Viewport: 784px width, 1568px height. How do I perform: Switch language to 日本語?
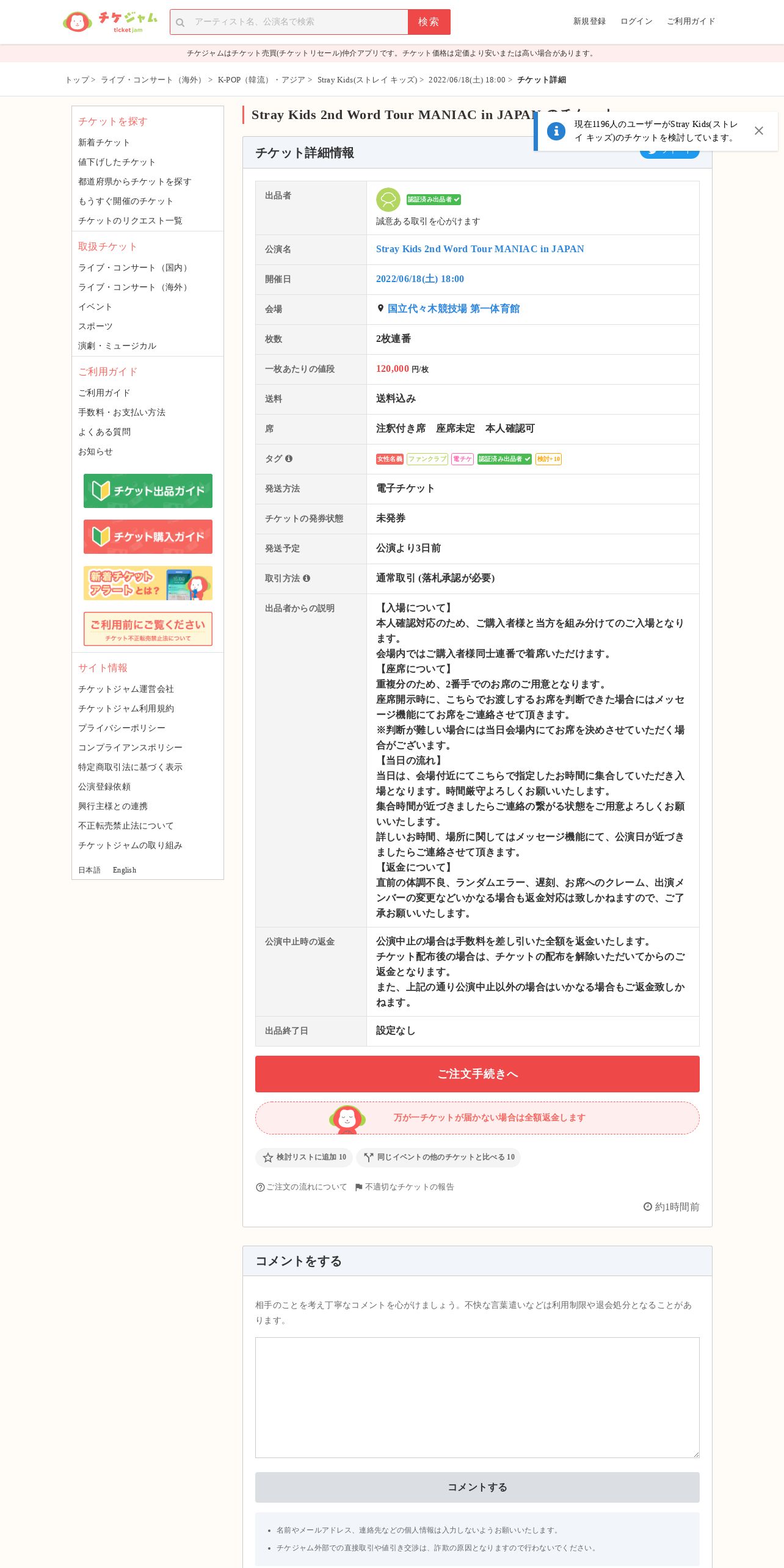pyautogui.click(x=89, y=870)
